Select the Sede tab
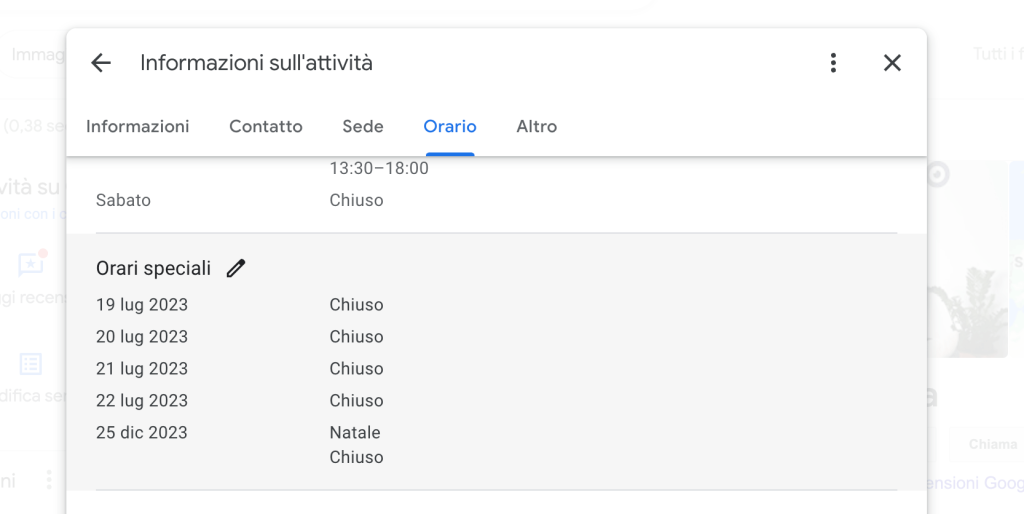The height and width of the screenshot is (514, 1024). 362,126
